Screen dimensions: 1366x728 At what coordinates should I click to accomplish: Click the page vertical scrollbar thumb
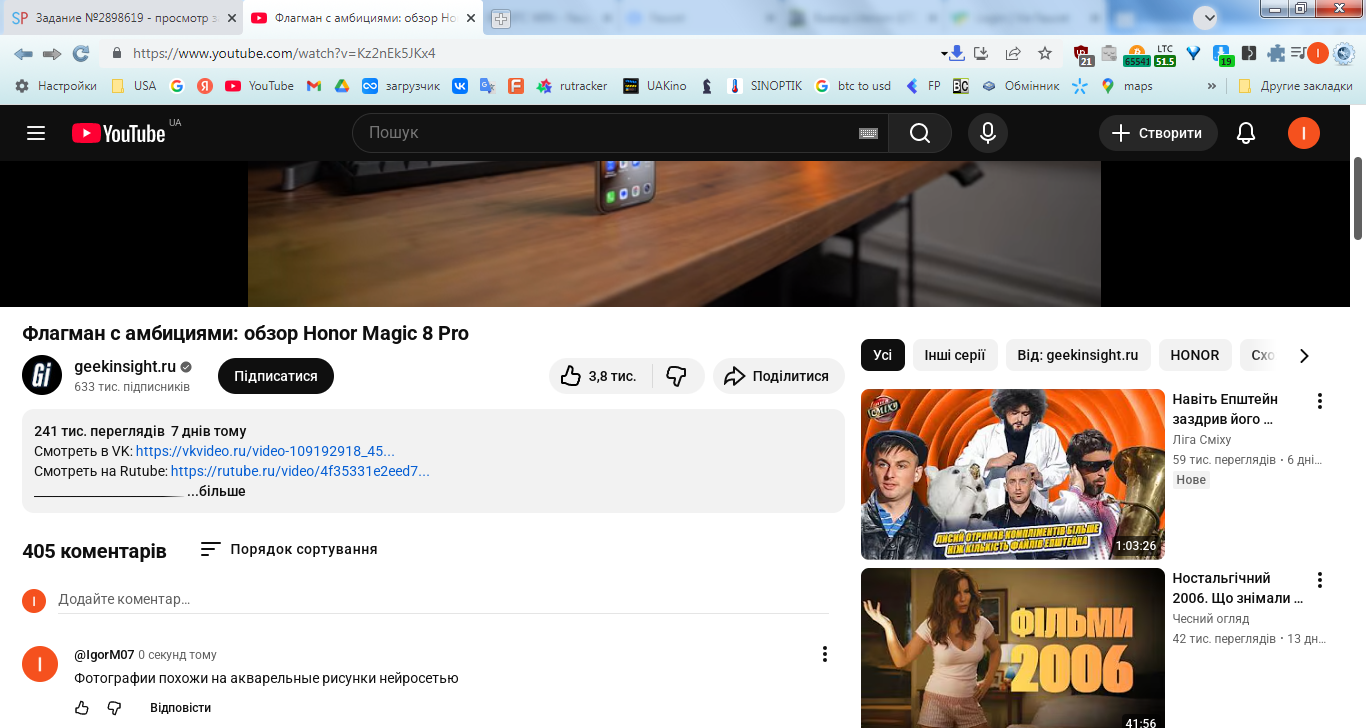point(1358,199)
